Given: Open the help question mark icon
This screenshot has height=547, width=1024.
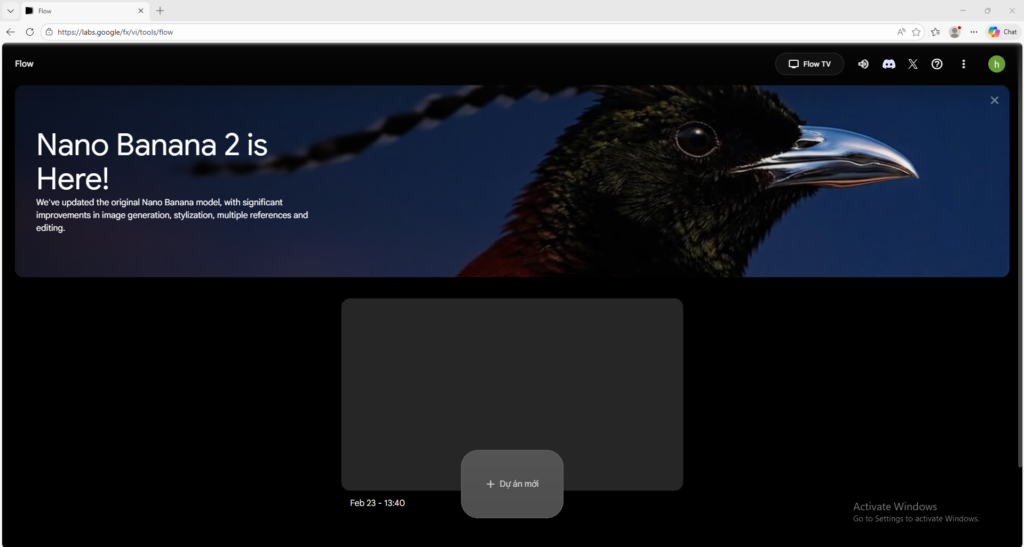Looking at the screenshot, I should [x=937, y=64].
